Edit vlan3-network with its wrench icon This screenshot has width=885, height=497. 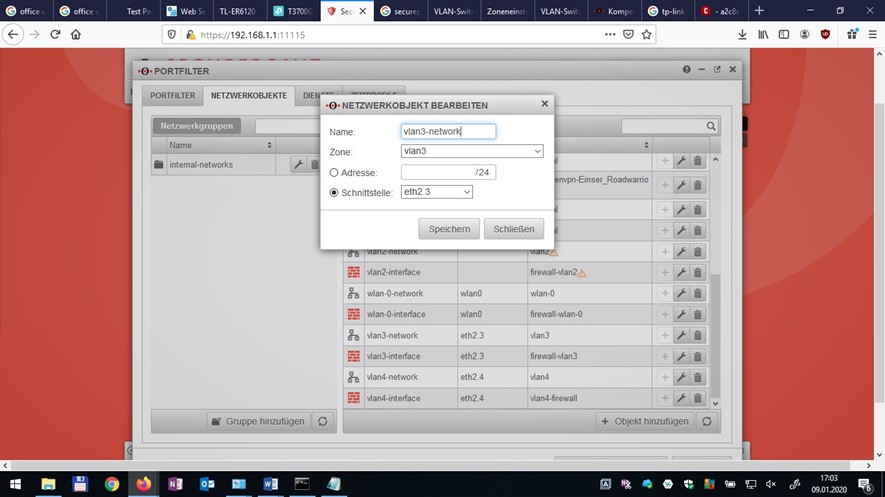(681, 335)
